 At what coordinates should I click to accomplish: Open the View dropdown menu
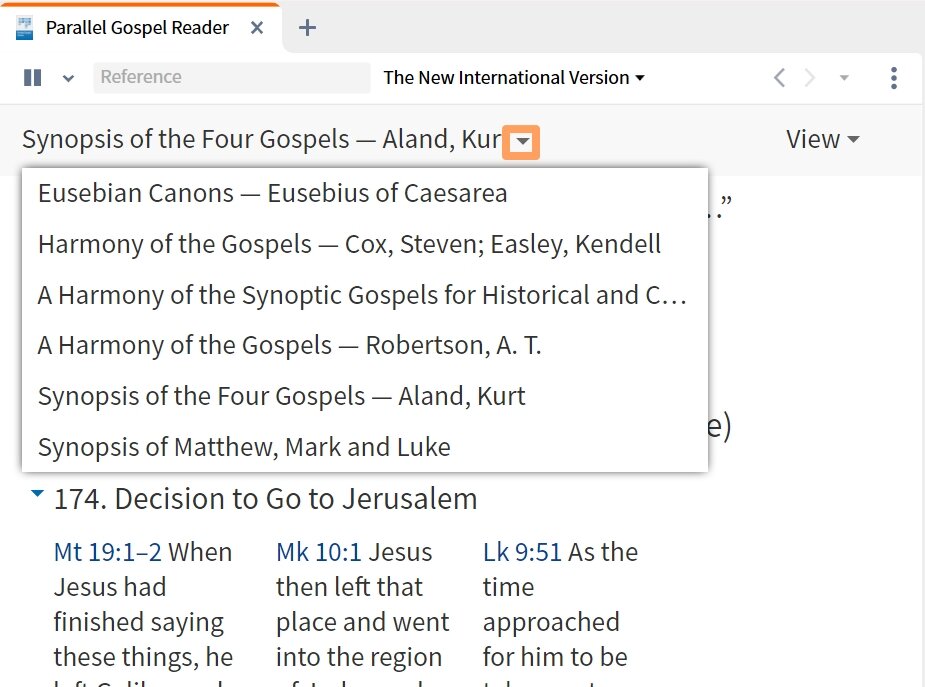click(822, 140)
